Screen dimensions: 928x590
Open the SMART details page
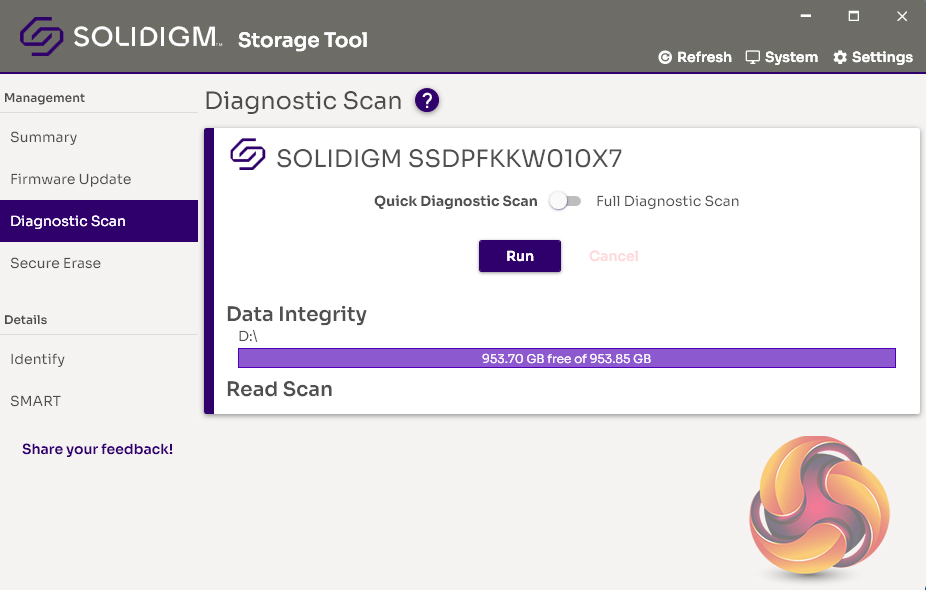(x=36, y=402)
